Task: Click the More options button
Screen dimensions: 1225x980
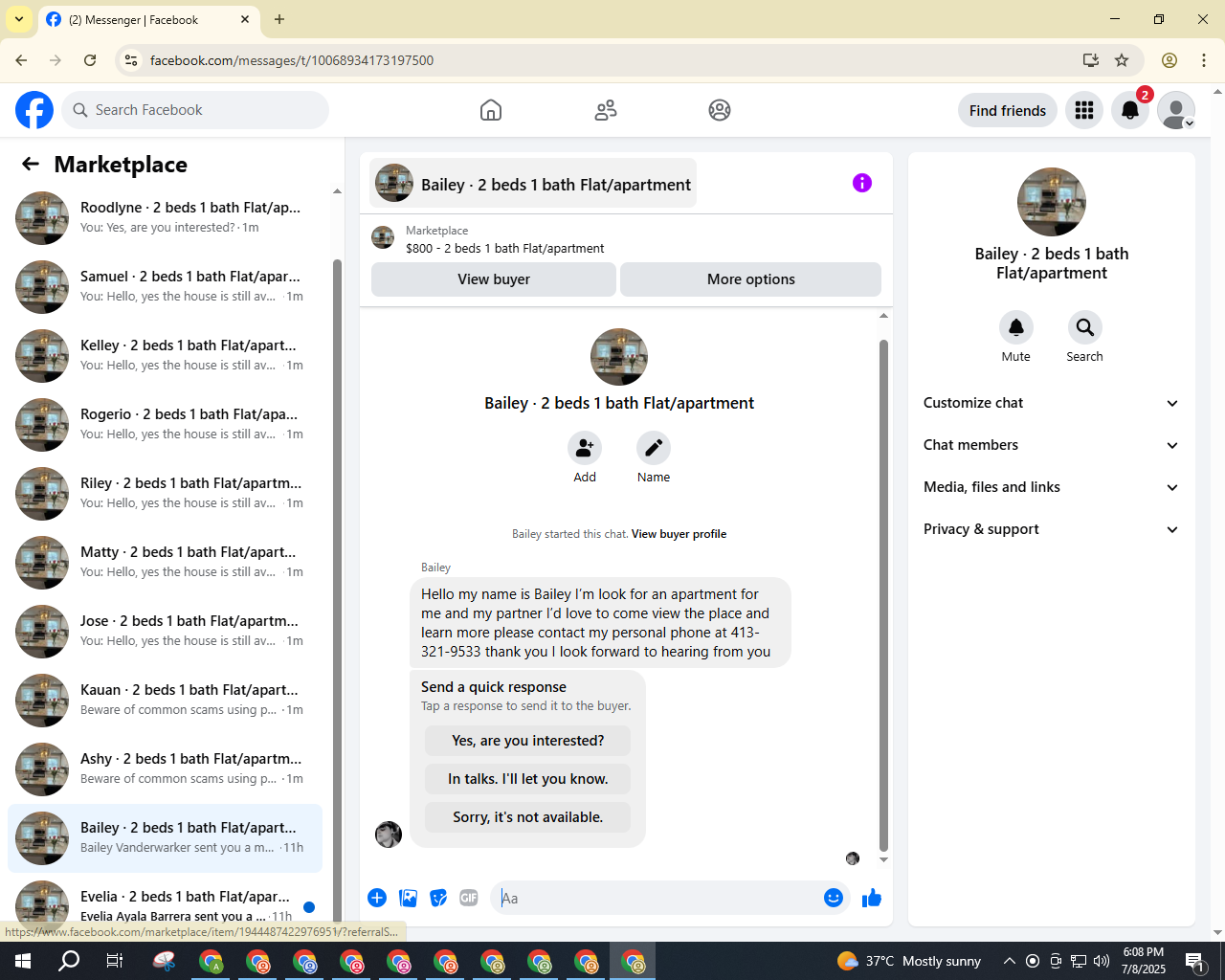Action: [751, 279]
